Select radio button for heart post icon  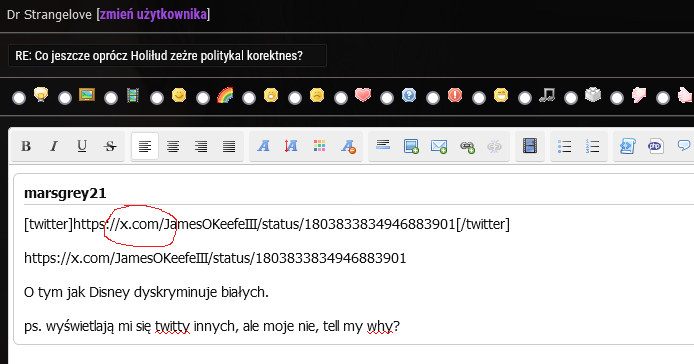pos(341,98)
